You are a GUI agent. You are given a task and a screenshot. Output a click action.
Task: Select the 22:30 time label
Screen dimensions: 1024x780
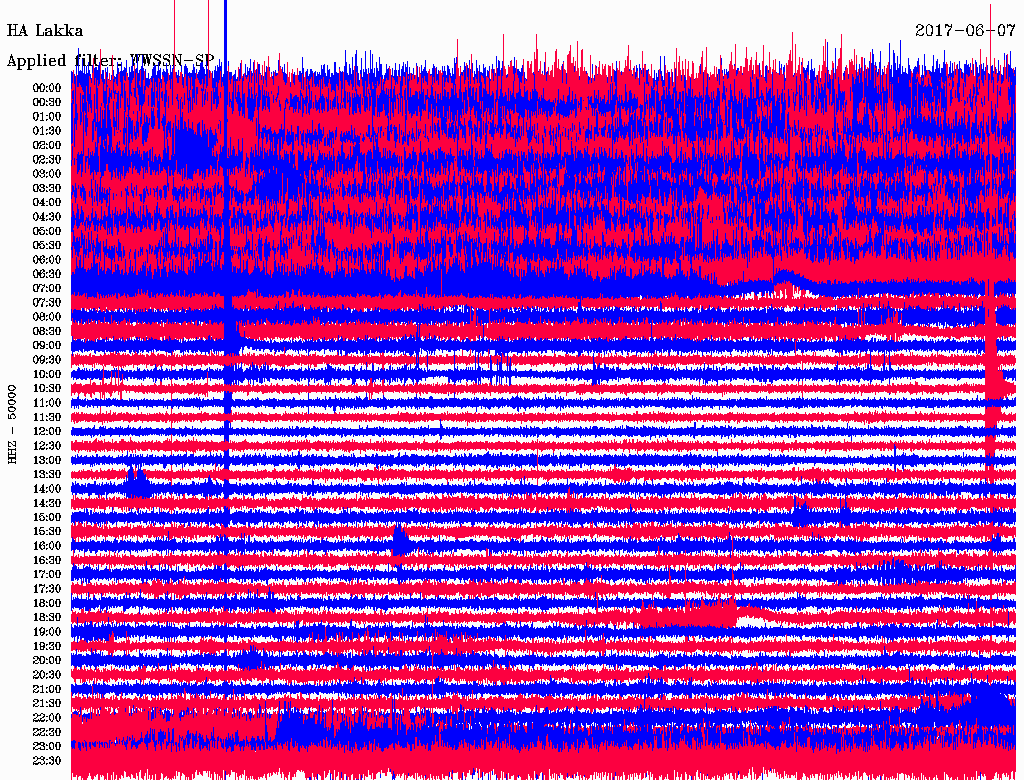tap(47, 732)
